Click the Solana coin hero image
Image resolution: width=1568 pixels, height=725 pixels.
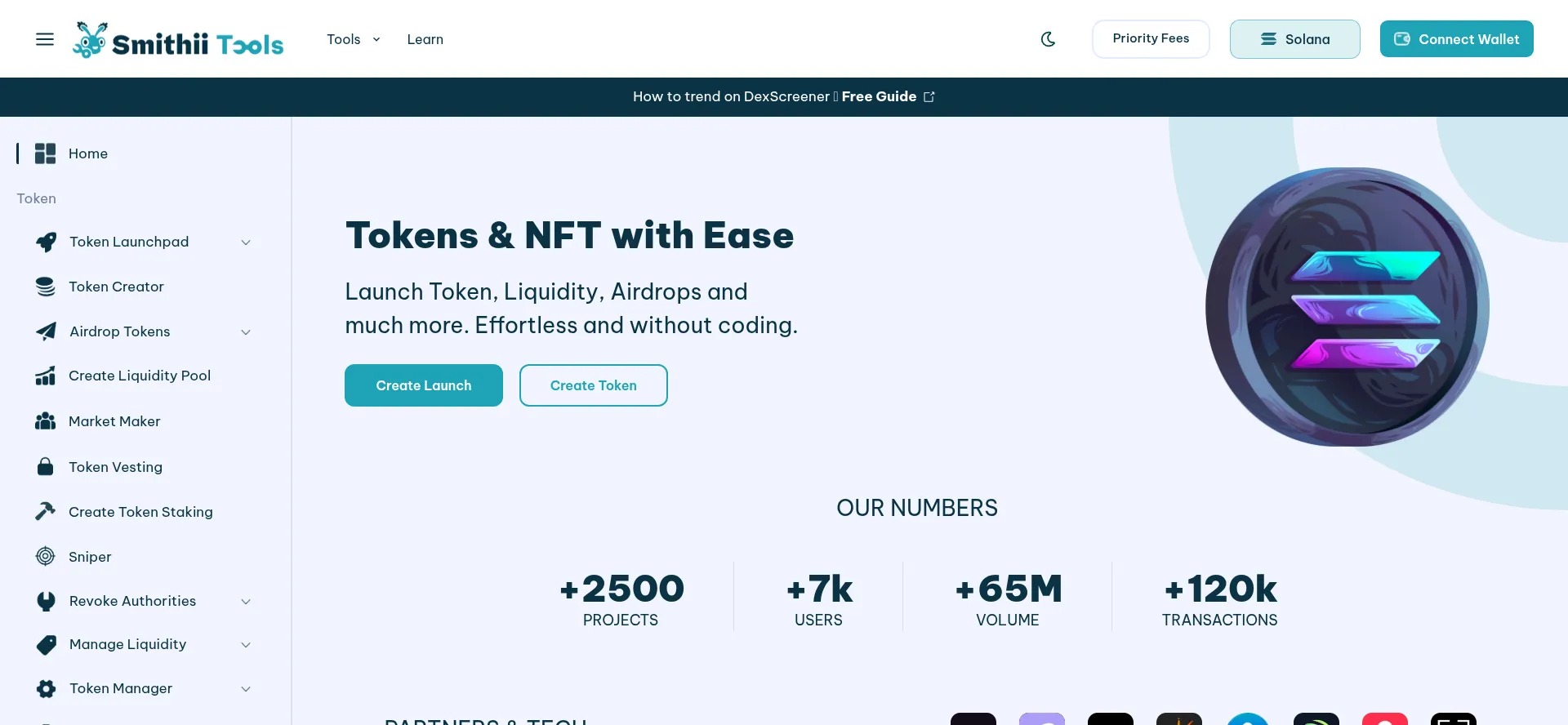[x=1347, y=307]
